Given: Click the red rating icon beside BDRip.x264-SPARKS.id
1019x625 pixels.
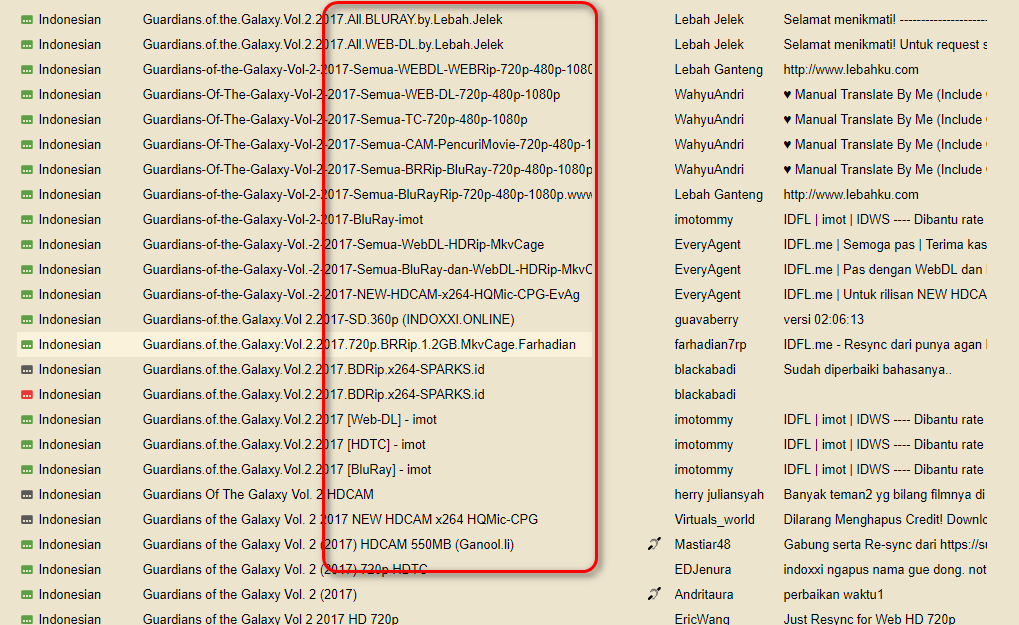Looking at the screenshot, I should click(x=27, y=395).
